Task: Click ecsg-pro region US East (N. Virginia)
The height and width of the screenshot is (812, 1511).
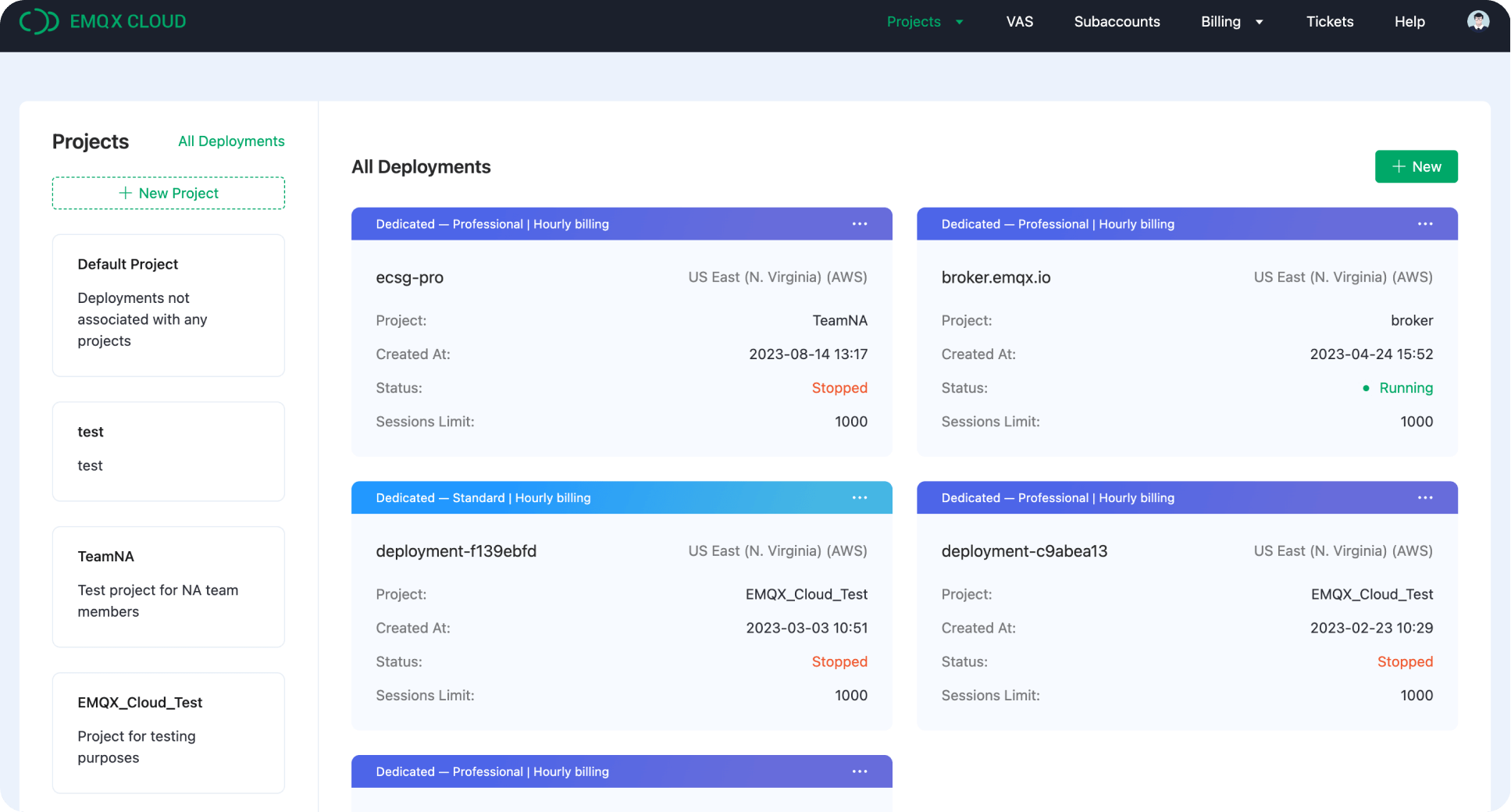Action: tap(778, 277)
